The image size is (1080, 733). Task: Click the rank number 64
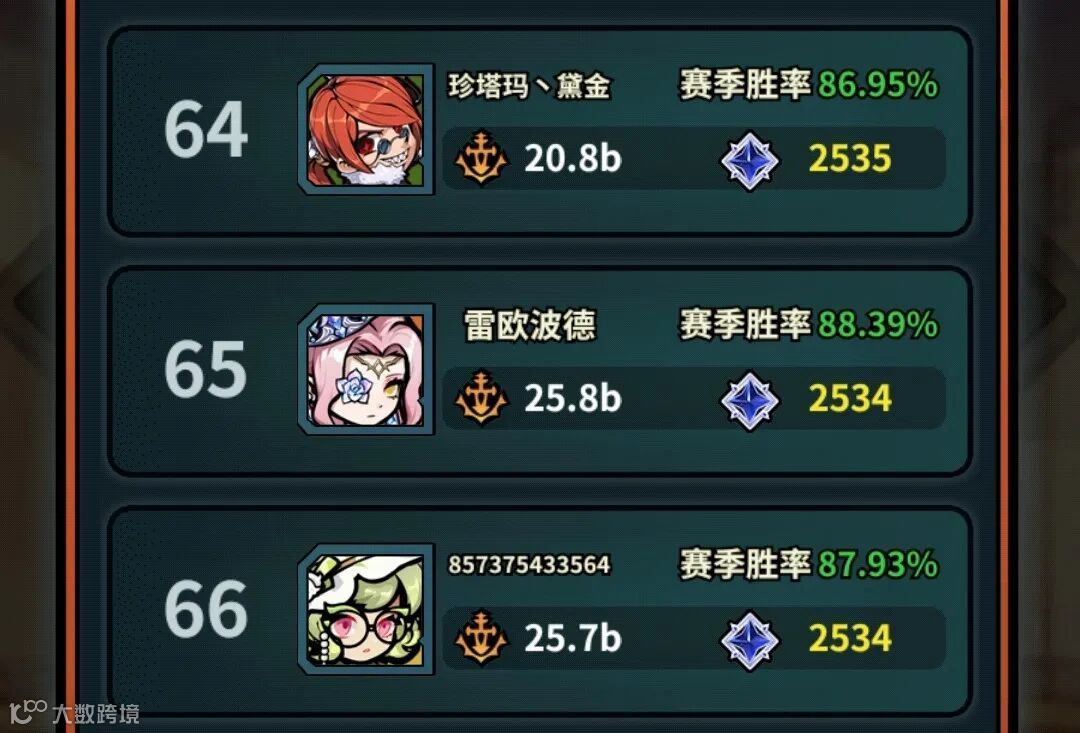(206, 130)
